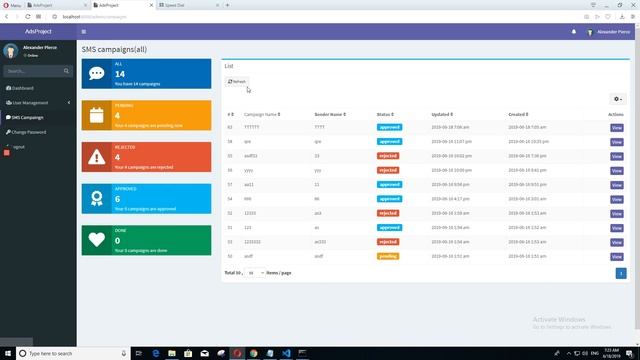The image size is (640, 360).
Task: Click the "You have 14 campaigns" text
Action: 137,84
